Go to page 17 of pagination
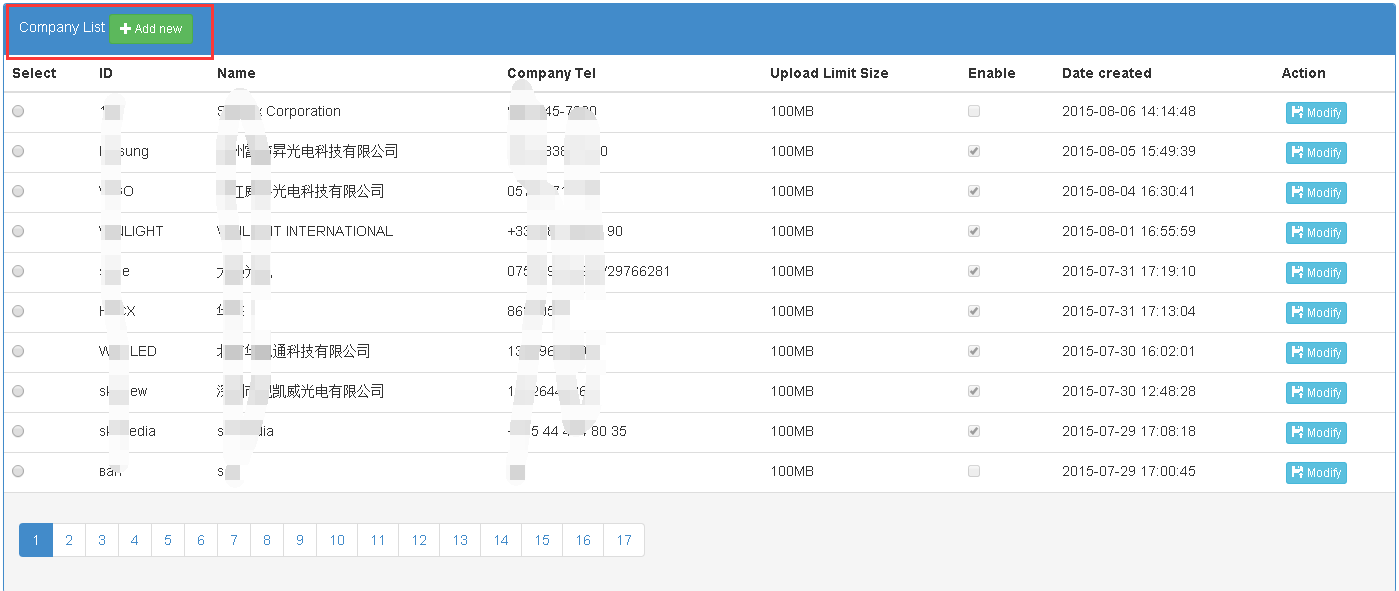 624,540
